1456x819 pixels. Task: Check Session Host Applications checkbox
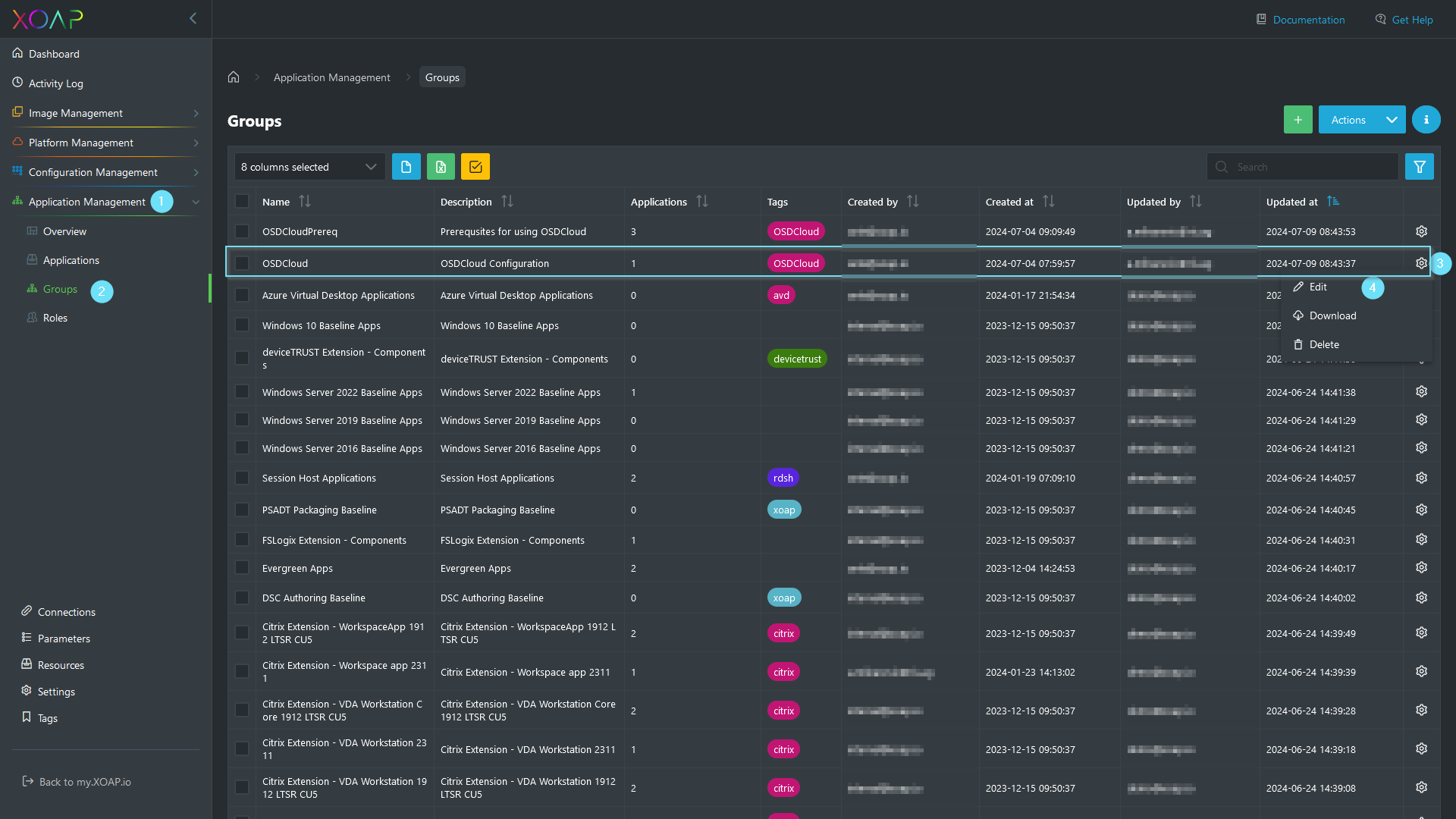[242, 478]
